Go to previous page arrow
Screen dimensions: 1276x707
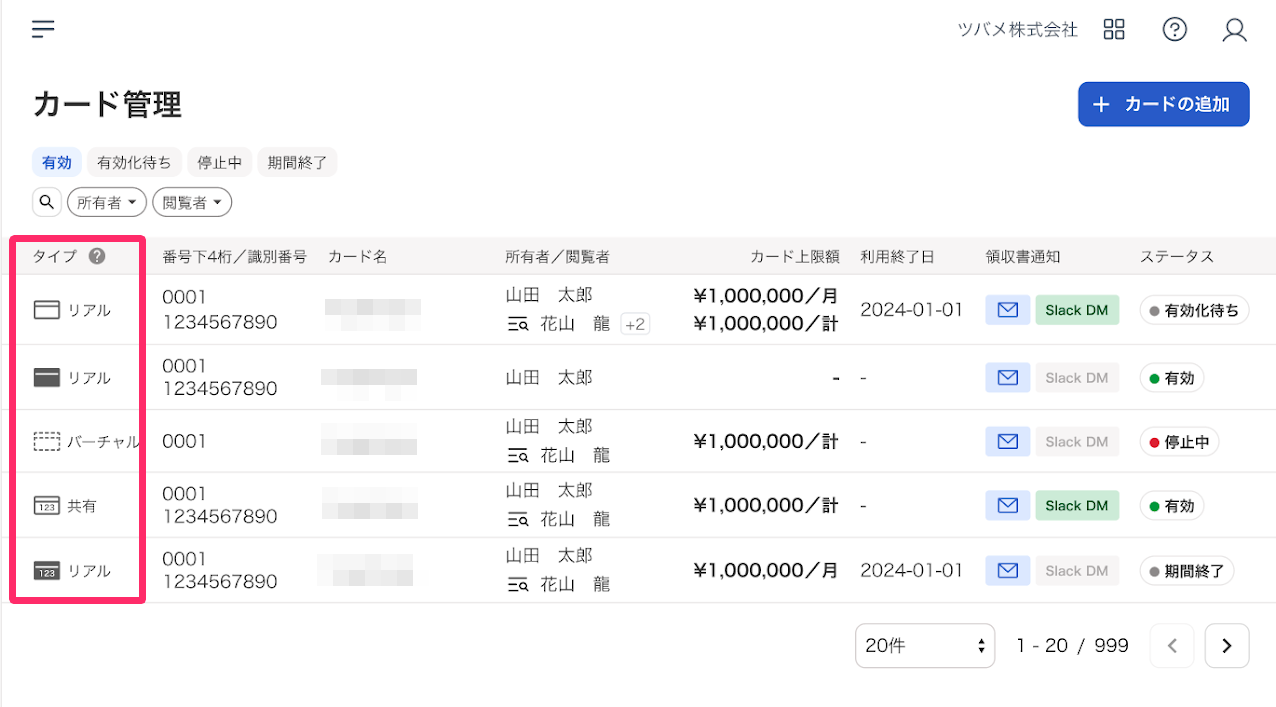1172,646
